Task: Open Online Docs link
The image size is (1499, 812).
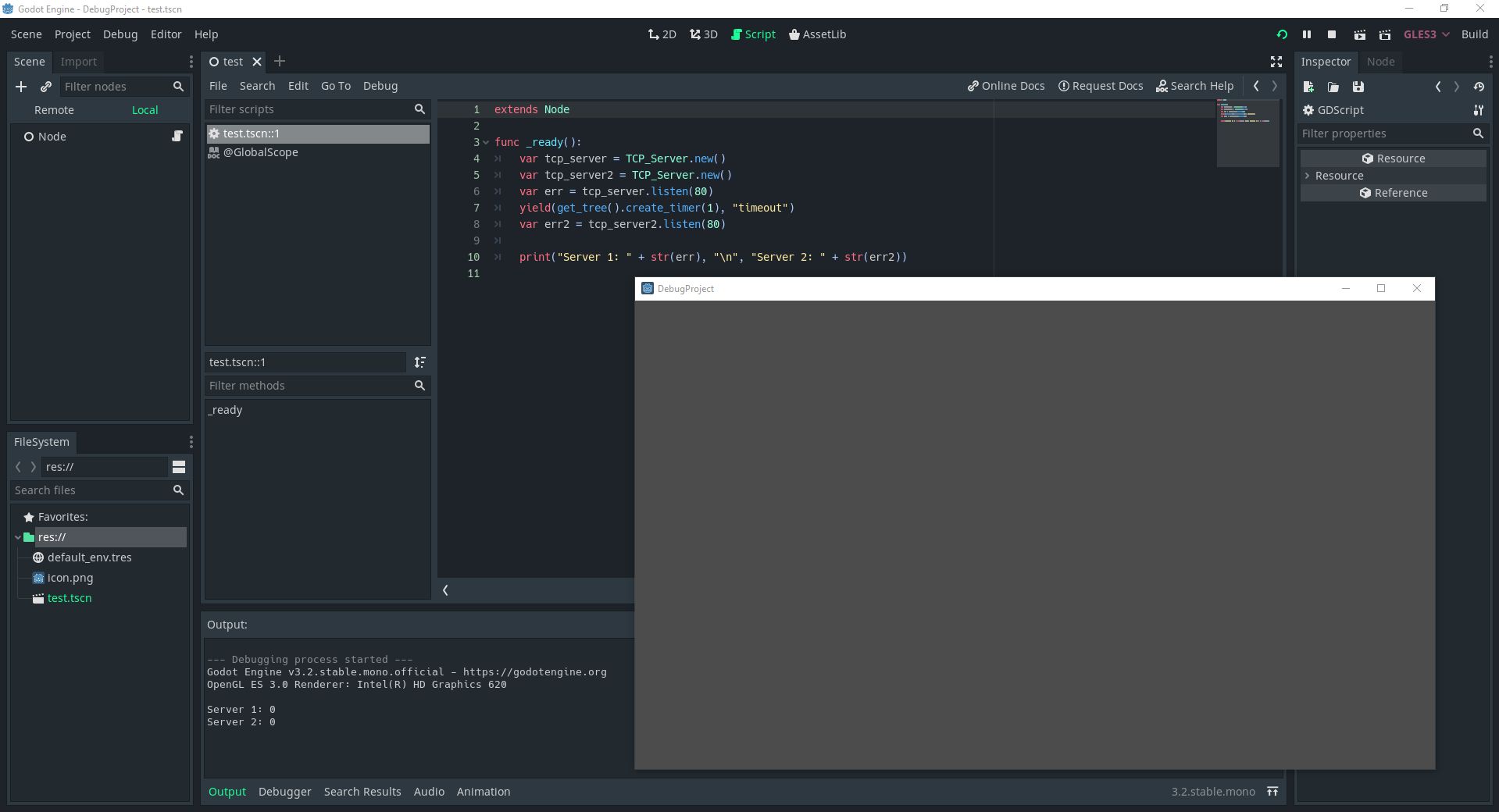Action: 1006,86
